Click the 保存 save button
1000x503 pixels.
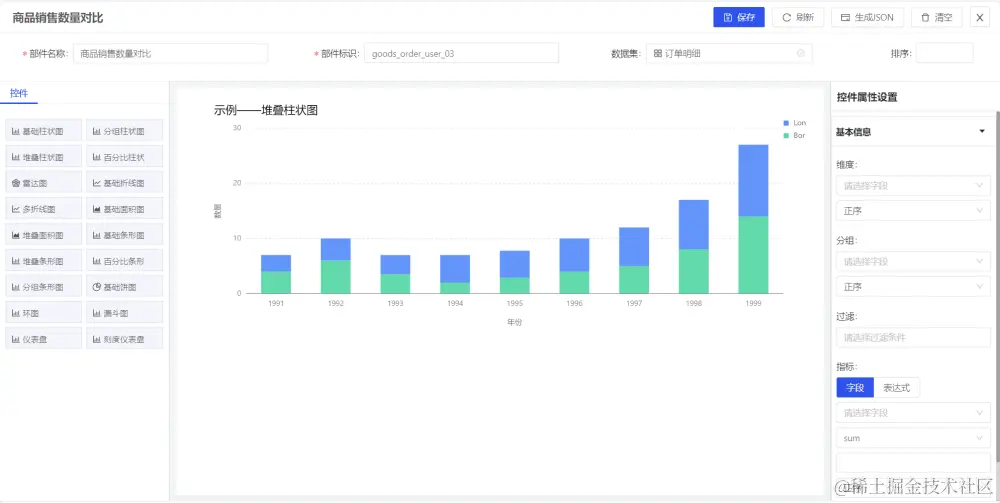(739, 18)
